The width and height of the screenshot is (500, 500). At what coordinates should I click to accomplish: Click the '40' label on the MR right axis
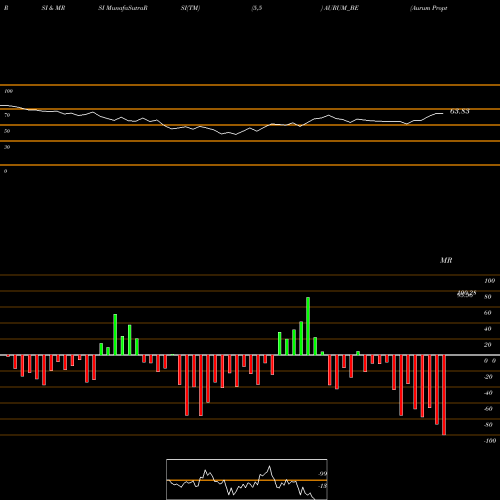[x=487, y=329]
